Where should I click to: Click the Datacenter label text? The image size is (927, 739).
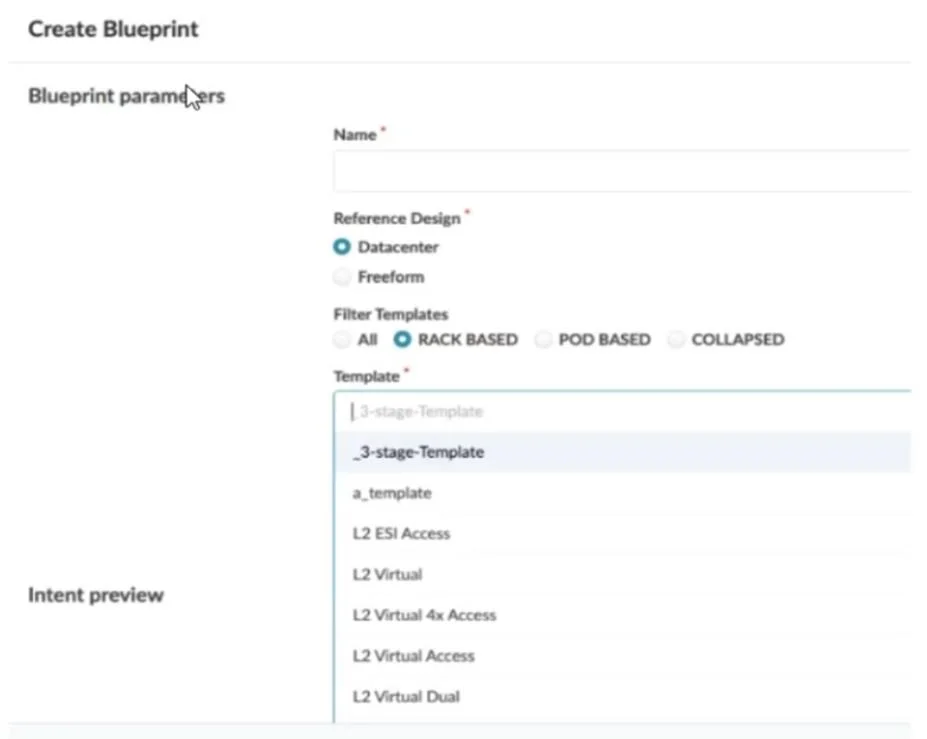pyautogui.click(x=398, y=247)
